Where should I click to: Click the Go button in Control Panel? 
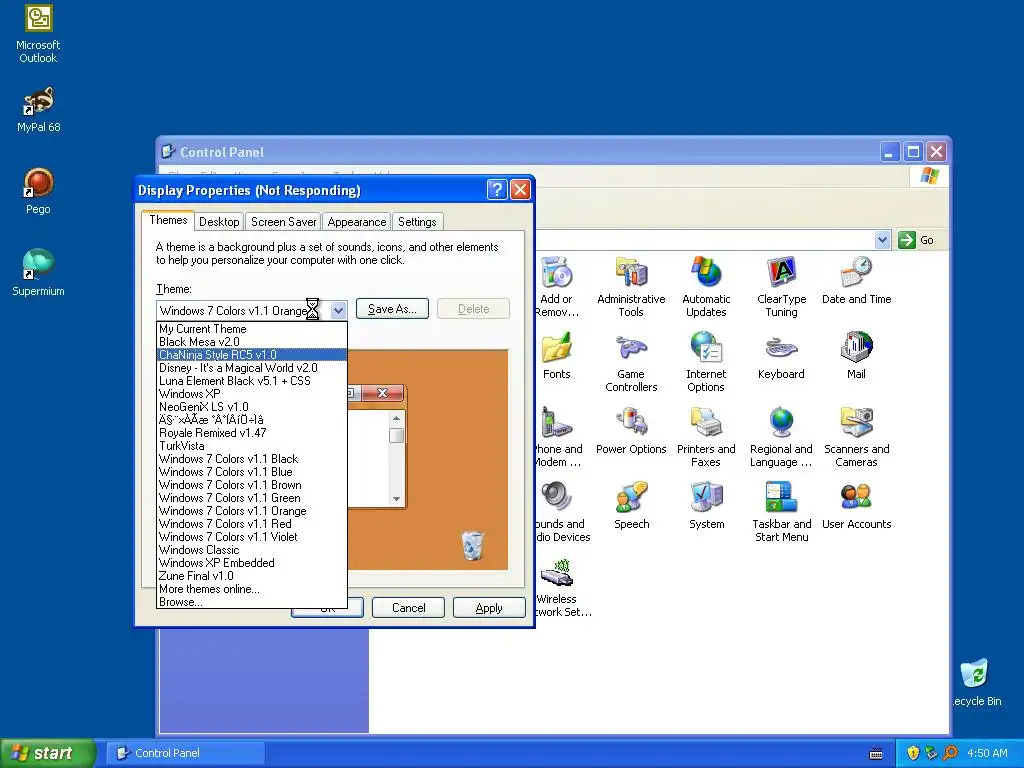coord(916,240)
